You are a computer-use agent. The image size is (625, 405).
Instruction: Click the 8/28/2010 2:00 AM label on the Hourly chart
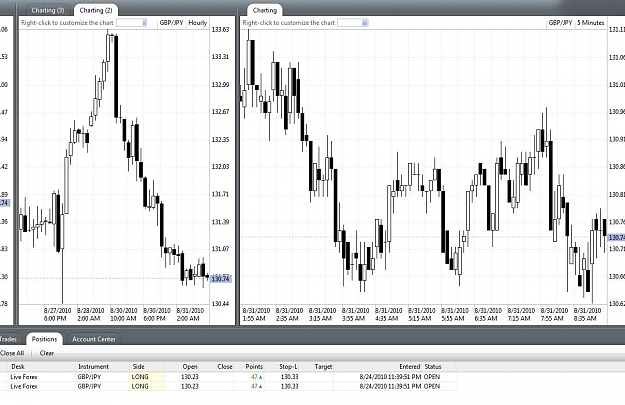pyautogui.click(x=90, y=315)
